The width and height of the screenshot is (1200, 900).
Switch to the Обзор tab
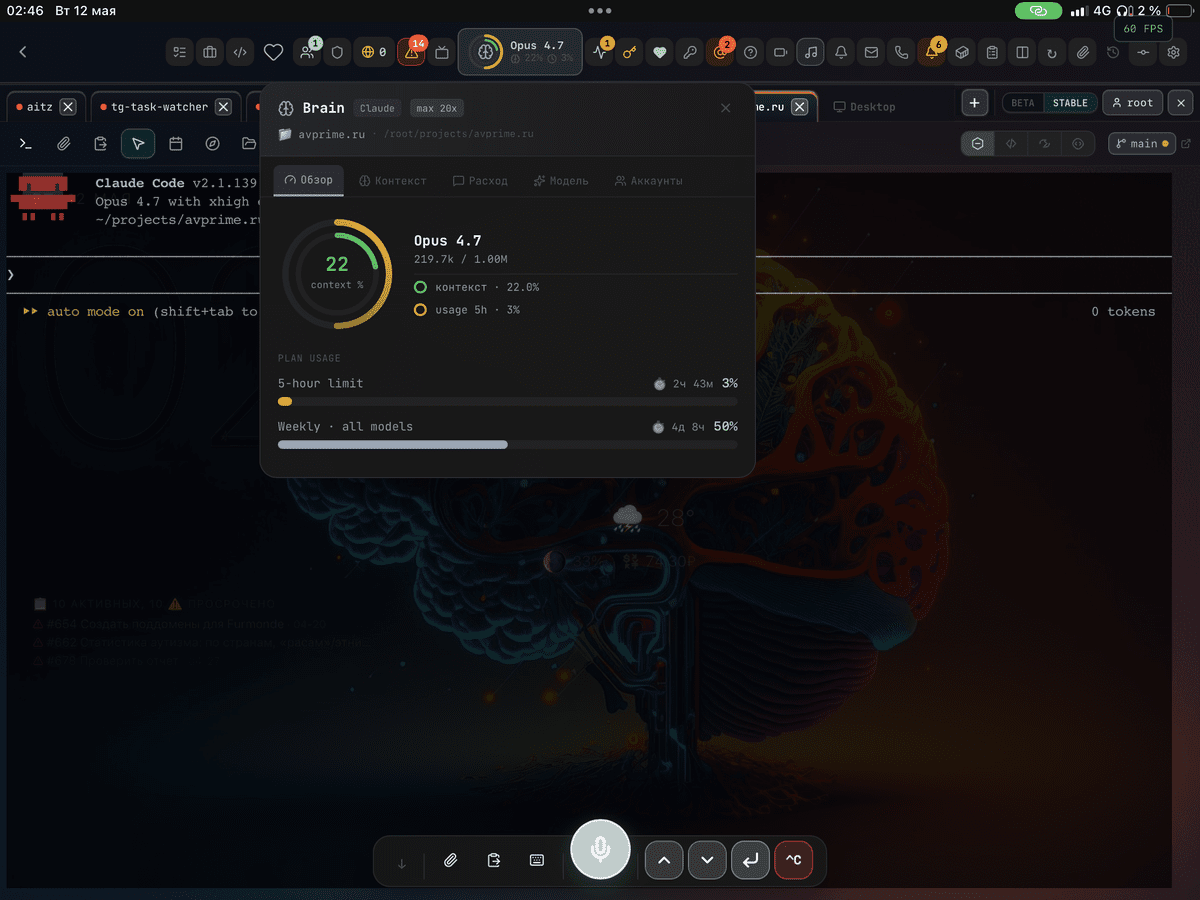[309, 181]
